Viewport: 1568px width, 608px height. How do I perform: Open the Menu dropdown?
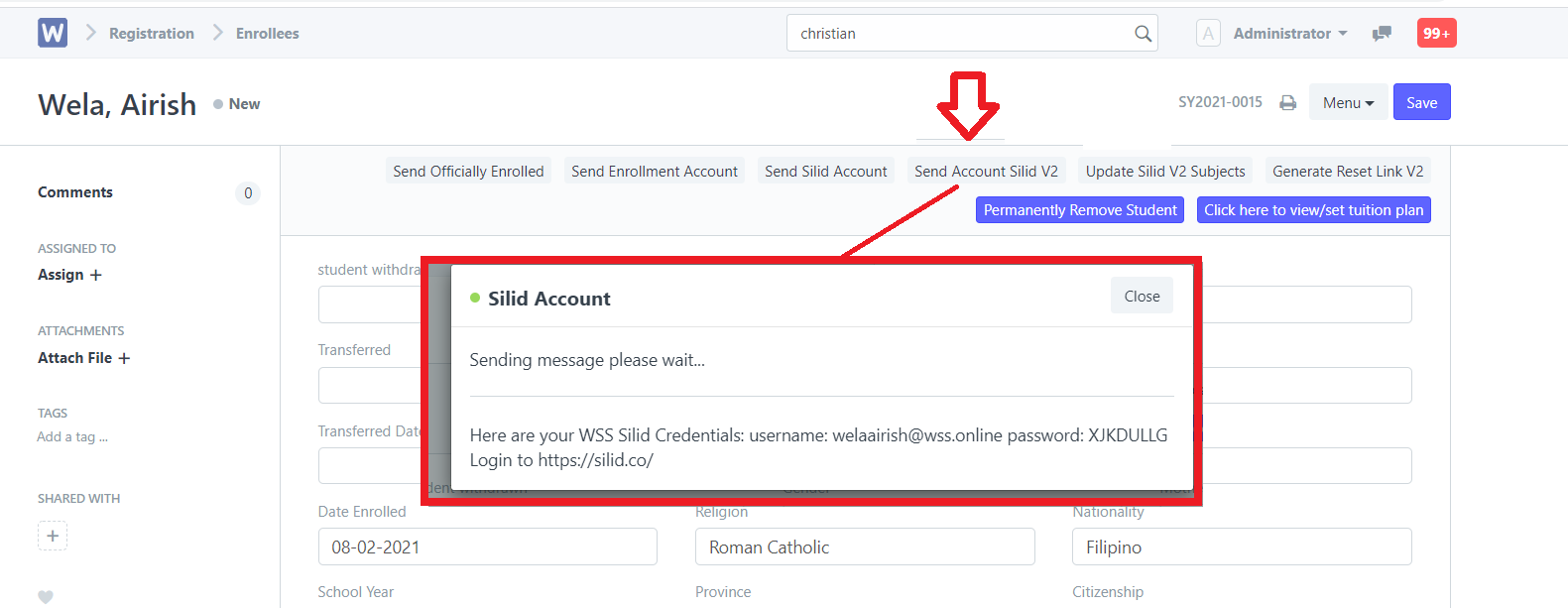pos(1348,102)
